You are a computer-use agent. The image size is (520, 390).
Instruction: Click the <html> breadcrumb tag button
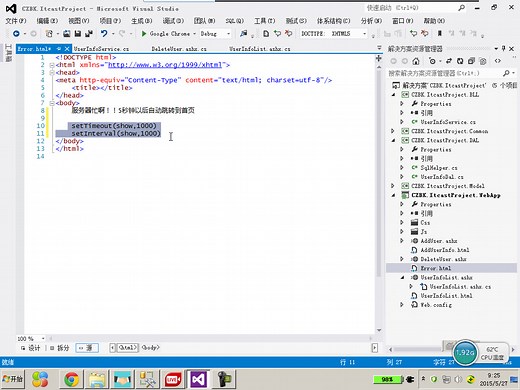[128, 348]
